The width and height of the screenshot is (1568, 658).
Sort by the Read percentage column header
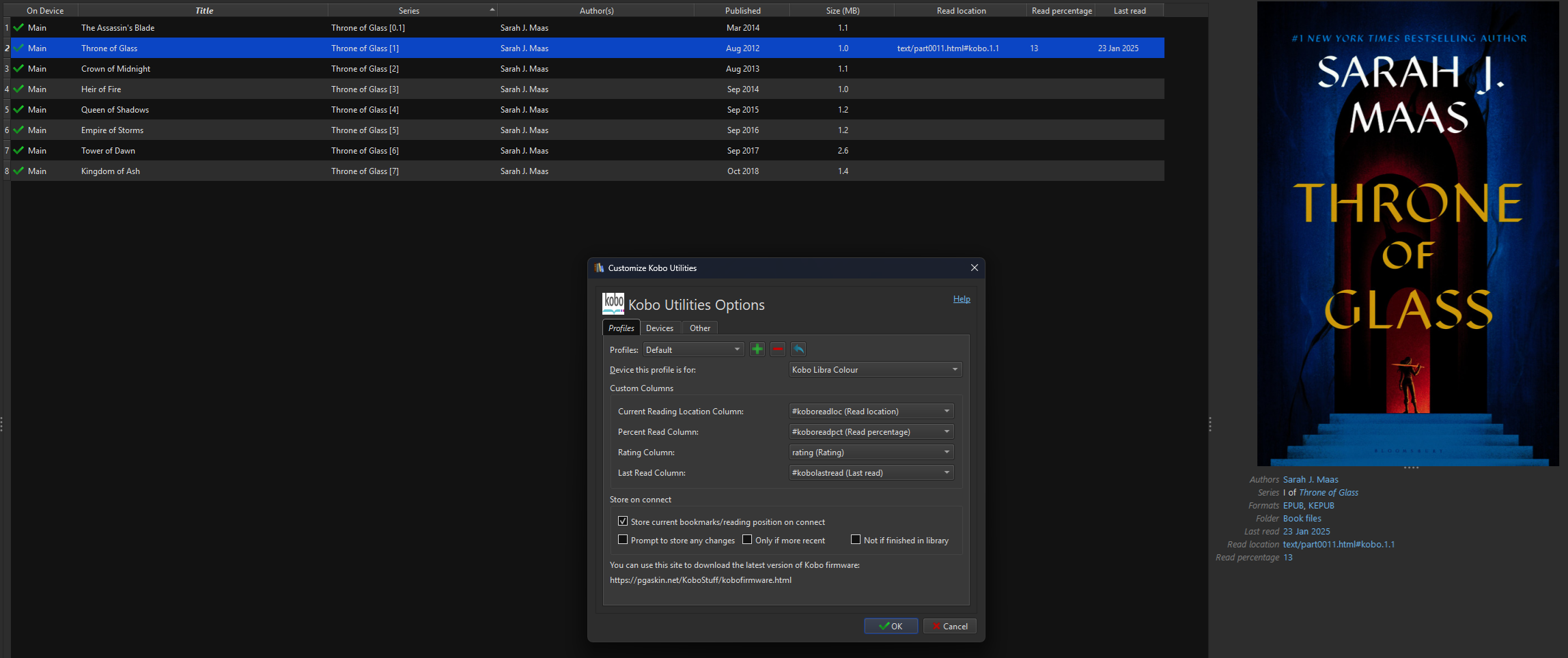click(1061, 10)
